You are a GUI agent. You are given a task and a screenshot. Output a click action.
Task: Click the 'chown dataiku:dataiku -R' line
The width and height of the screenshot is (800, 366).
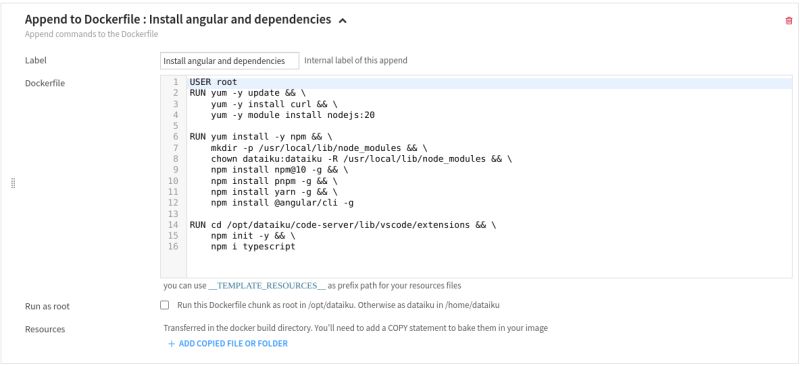click(x=361, y=159)
